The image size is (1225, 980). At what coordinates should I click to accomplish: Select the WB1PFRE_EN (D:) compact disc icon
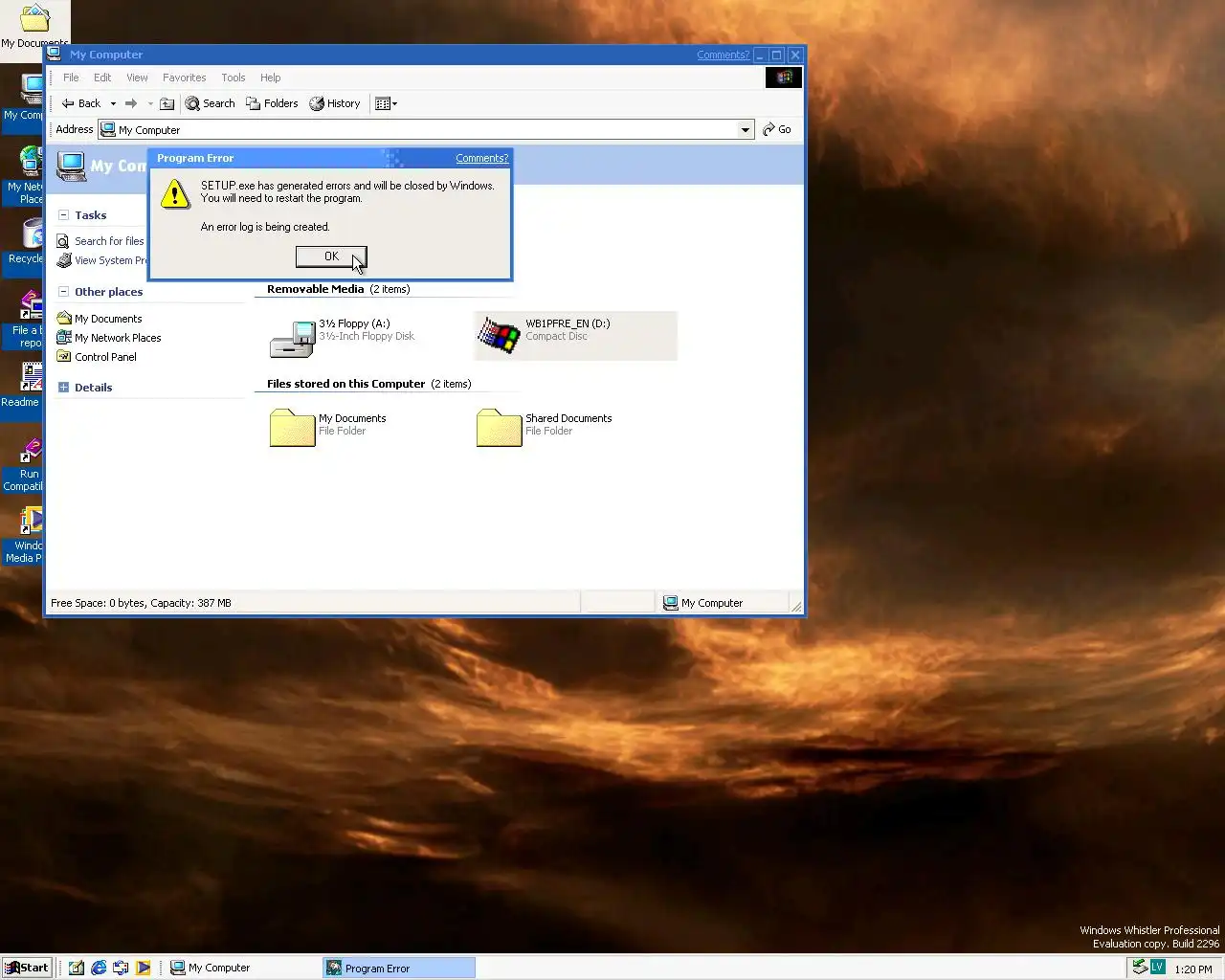(x=499, y=336)
